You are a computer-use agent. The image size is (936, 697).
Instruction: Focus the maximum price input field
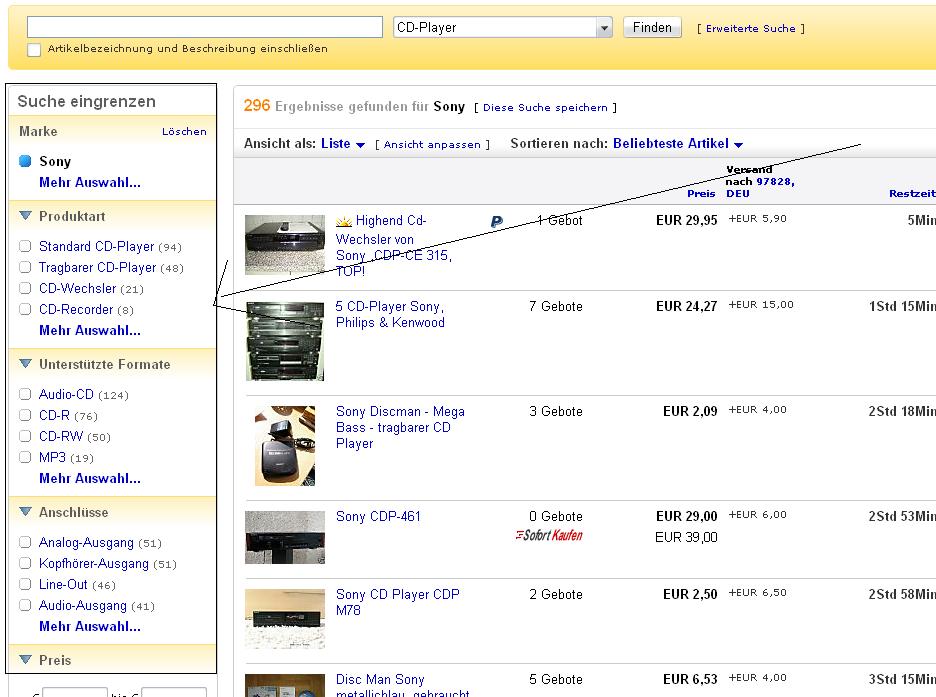coord(174,692)
